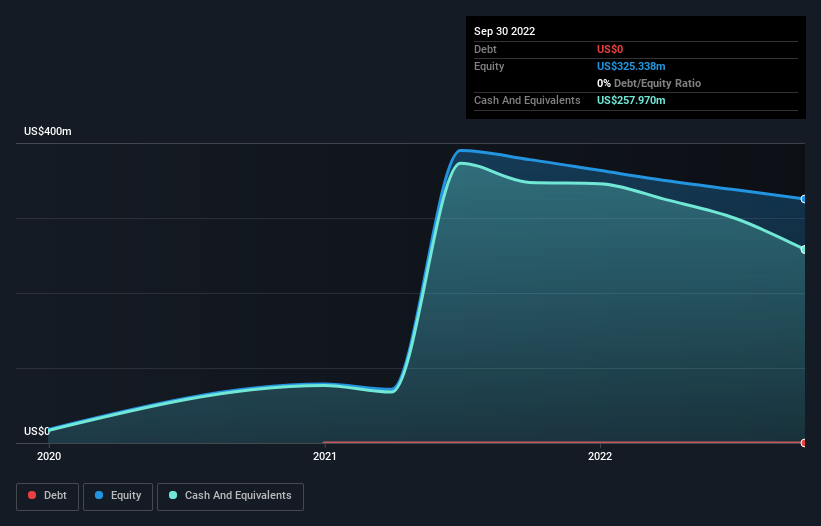This screenshot has width=821, height=526.
Task: Toggle the Cash And Equivalents legend button
Action: [x=230, y=496]
